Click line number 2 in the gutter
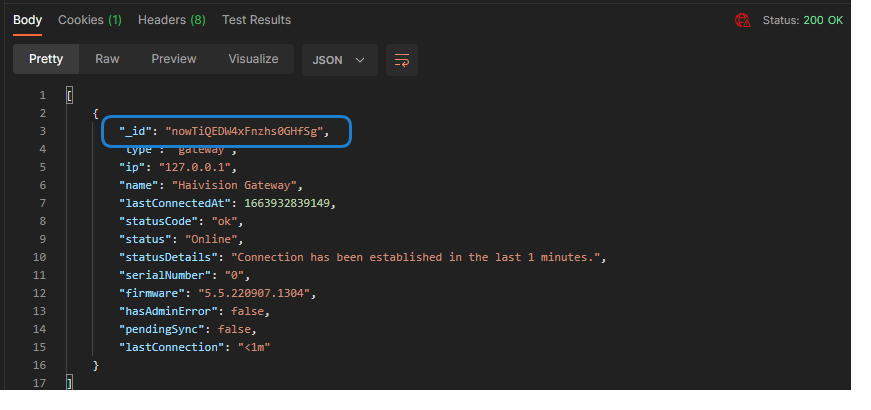 tap(42, 113)
